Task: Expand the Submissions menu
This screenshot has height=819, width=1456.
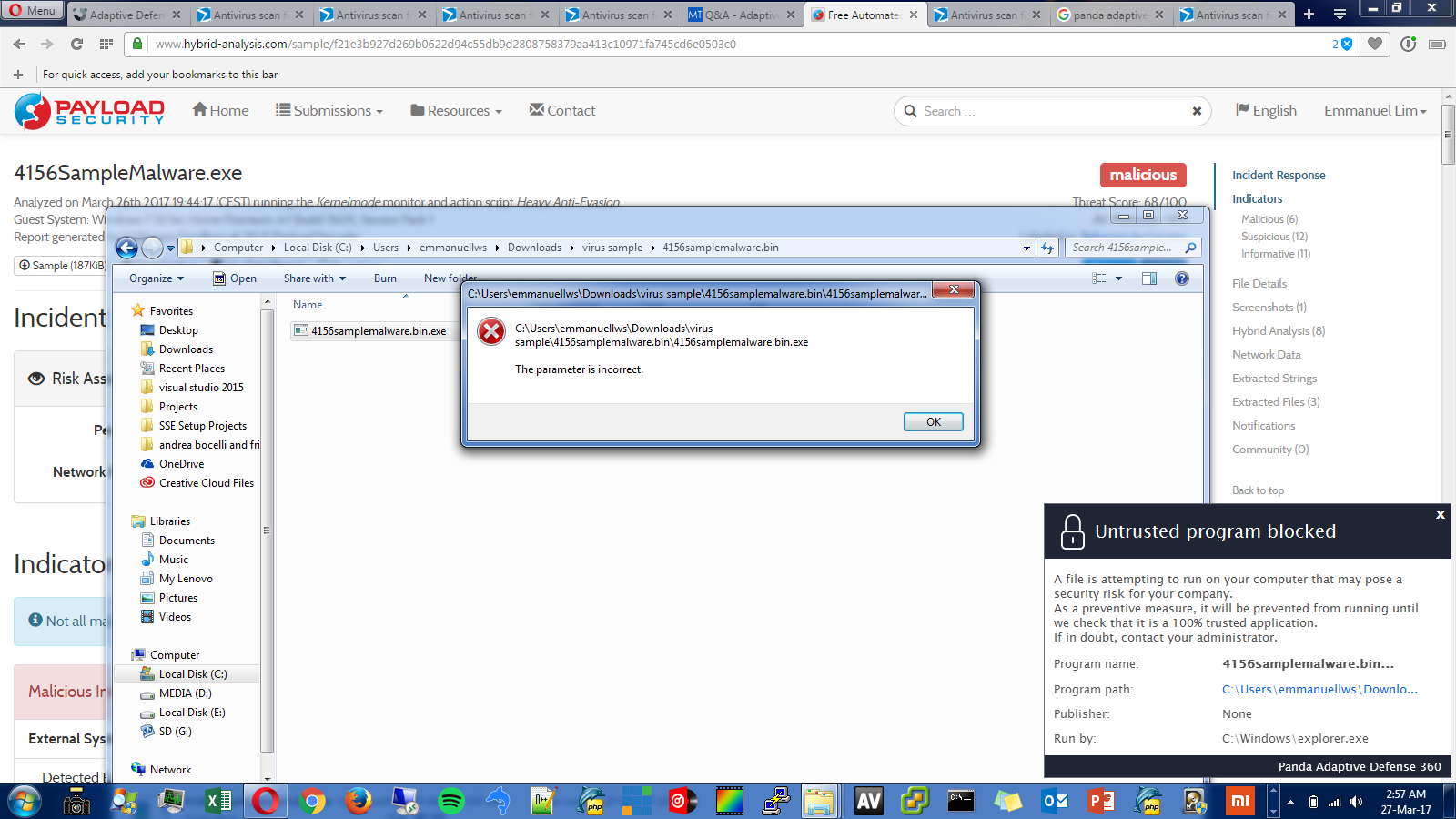Action: (x=329, y=110)
